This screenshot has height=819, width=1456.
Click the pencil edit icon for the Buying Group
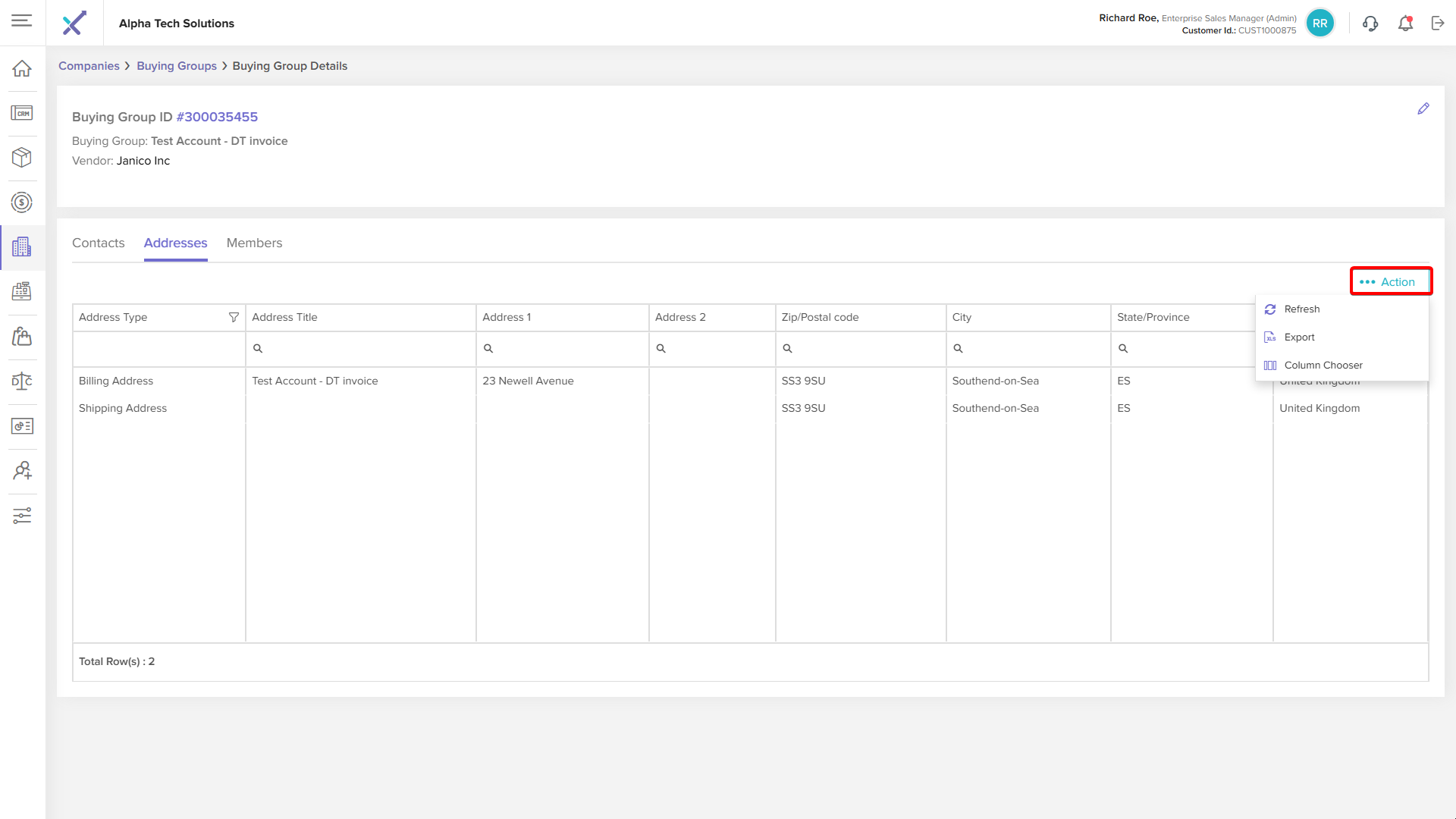(x=1423, y=109)
